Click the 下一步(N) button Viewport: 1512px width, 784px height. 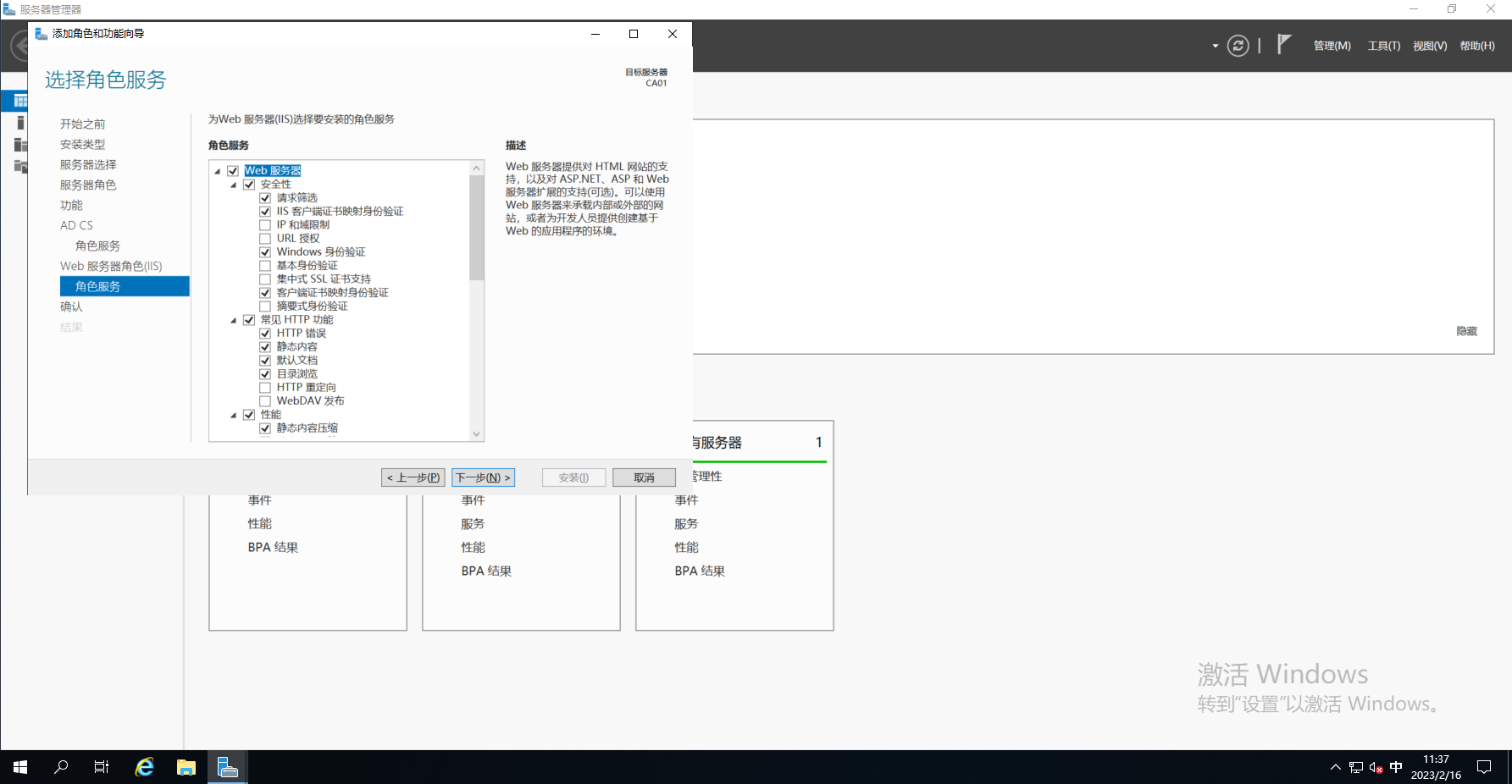483,478
